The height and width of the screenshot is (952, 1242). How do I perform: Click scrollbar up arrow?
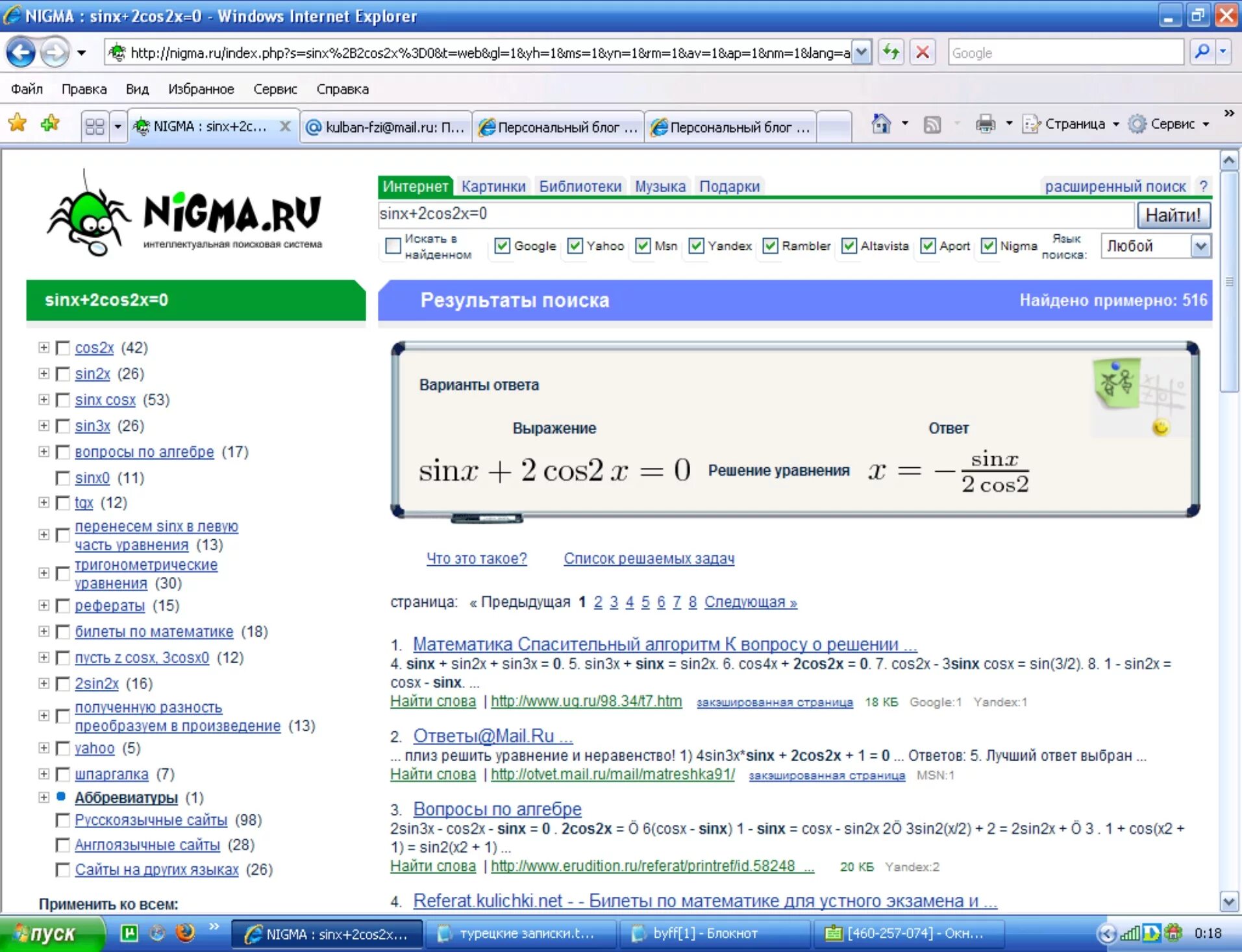[1228, 160]
